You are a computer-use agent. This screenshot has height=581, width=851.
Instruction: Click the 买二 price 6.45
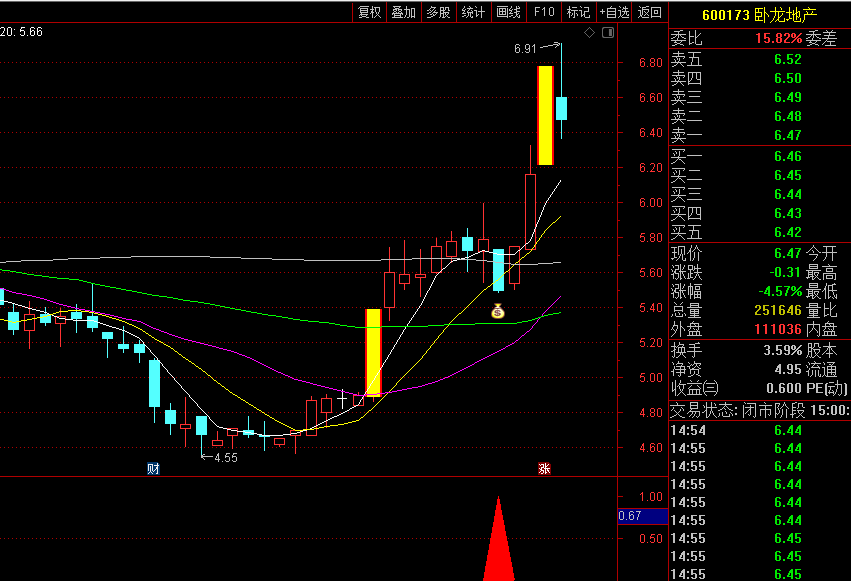(788, 175)
